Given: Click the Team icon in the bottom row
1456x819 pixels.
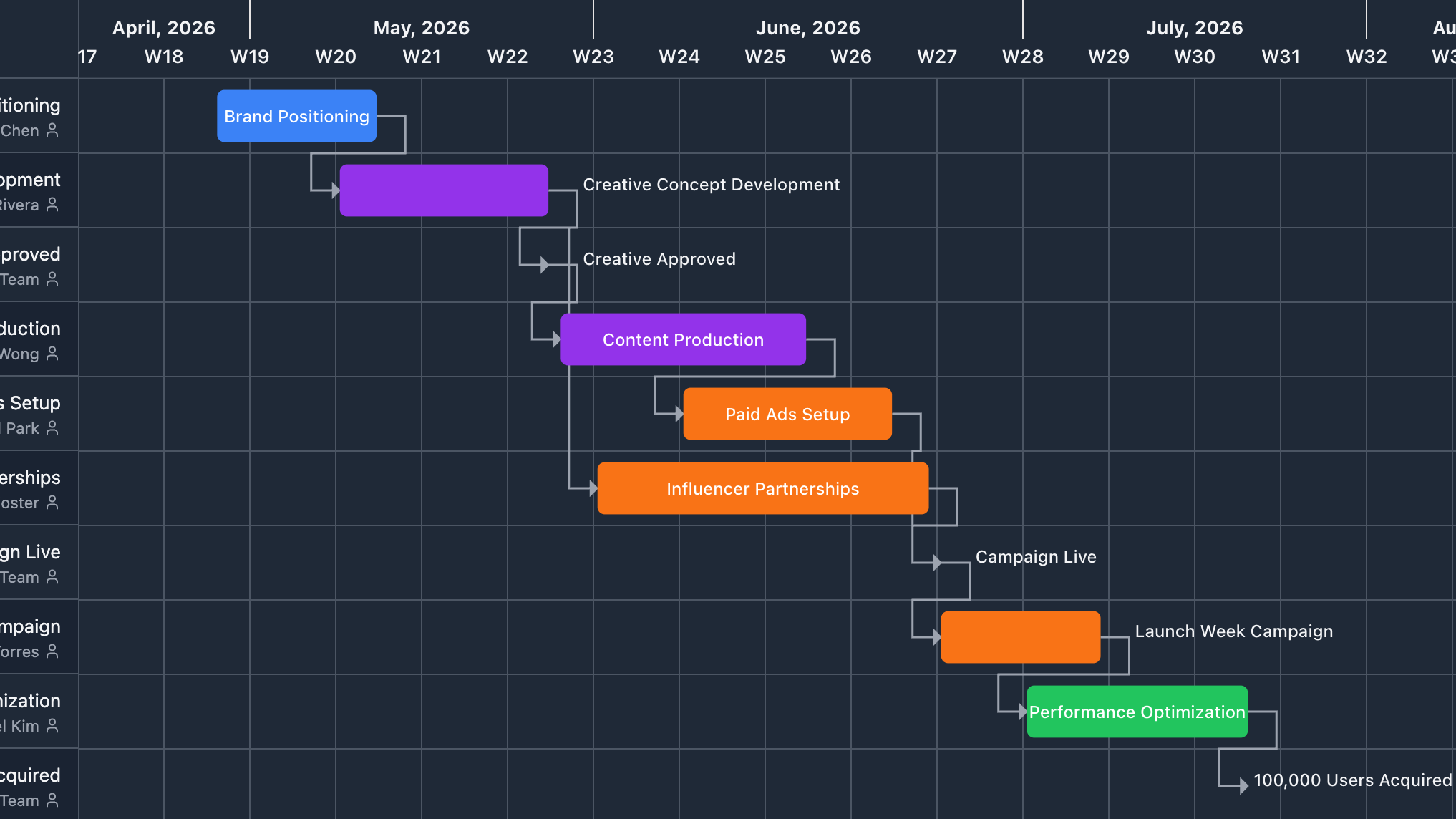Looking at the screenshot, I should [51, 801].
